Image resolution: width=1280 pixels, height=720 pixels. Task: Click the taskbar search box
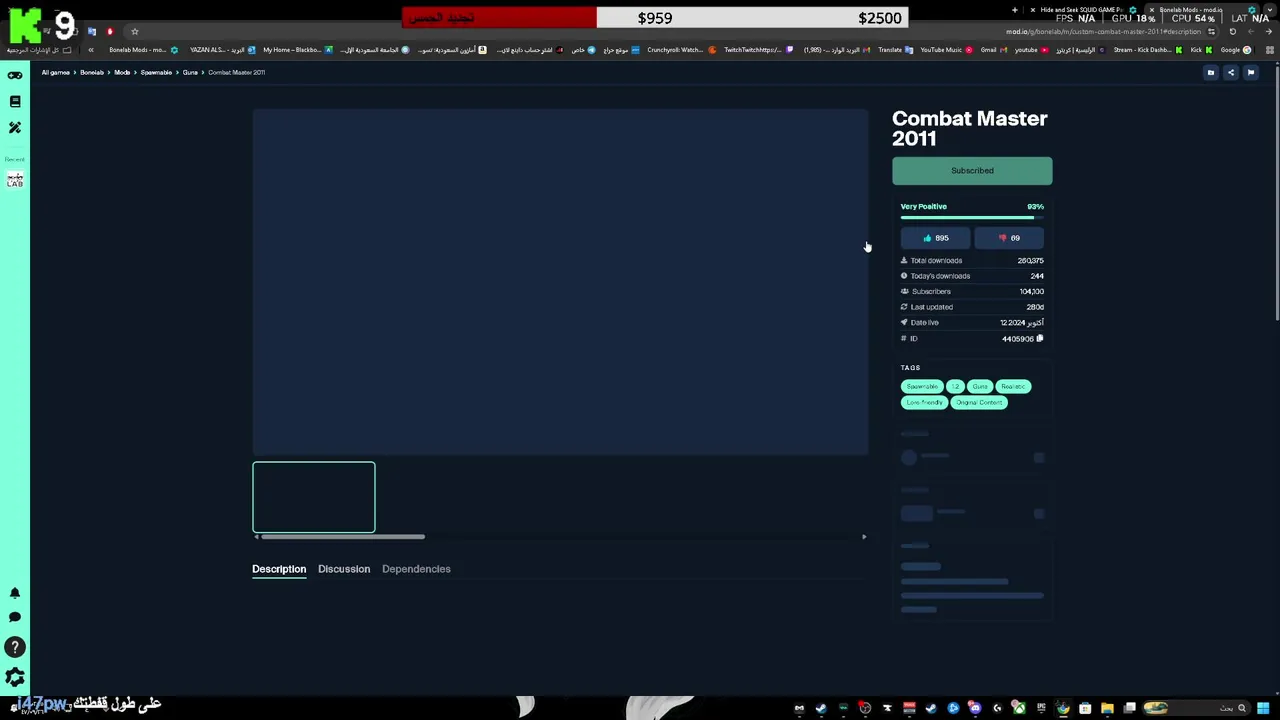coord(1196,708)
